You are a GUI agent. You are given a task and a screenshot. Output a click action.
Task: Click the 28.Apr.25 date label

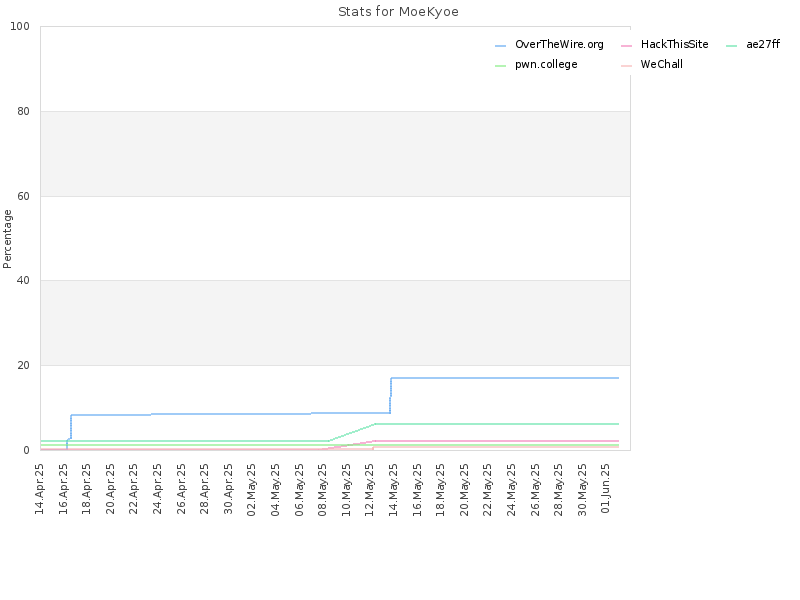point(205,489)
